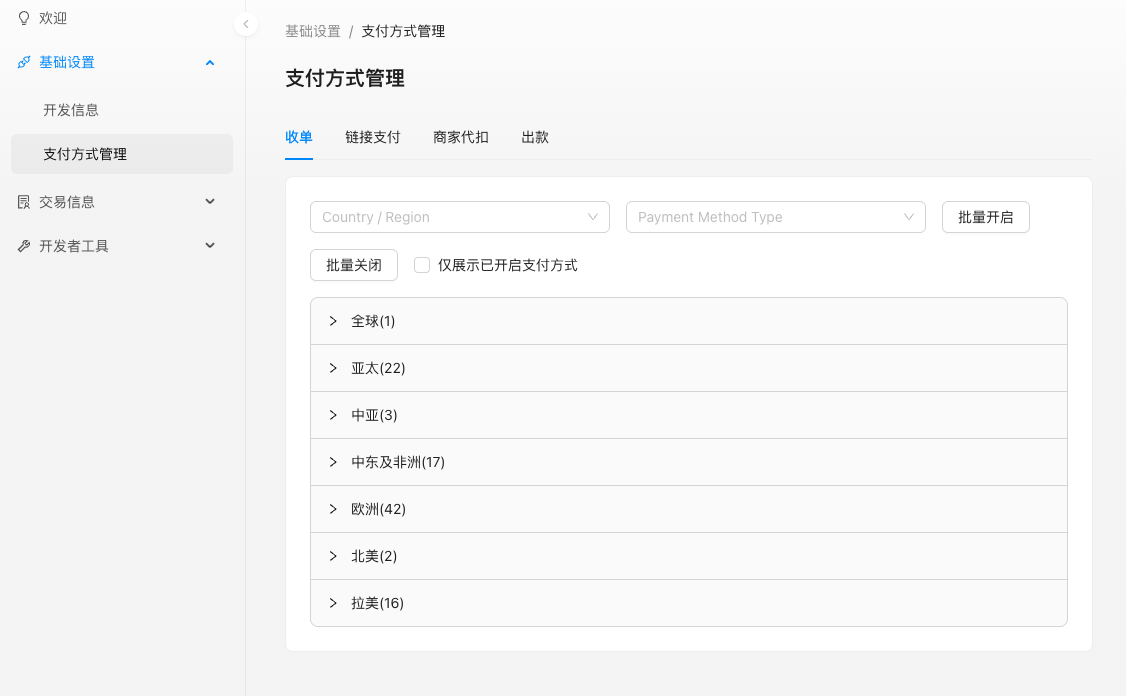This screenshot has height=696, width=1126.
Task: Click the 基础设置 link icon in sidebar
Action: coord(24,62)
